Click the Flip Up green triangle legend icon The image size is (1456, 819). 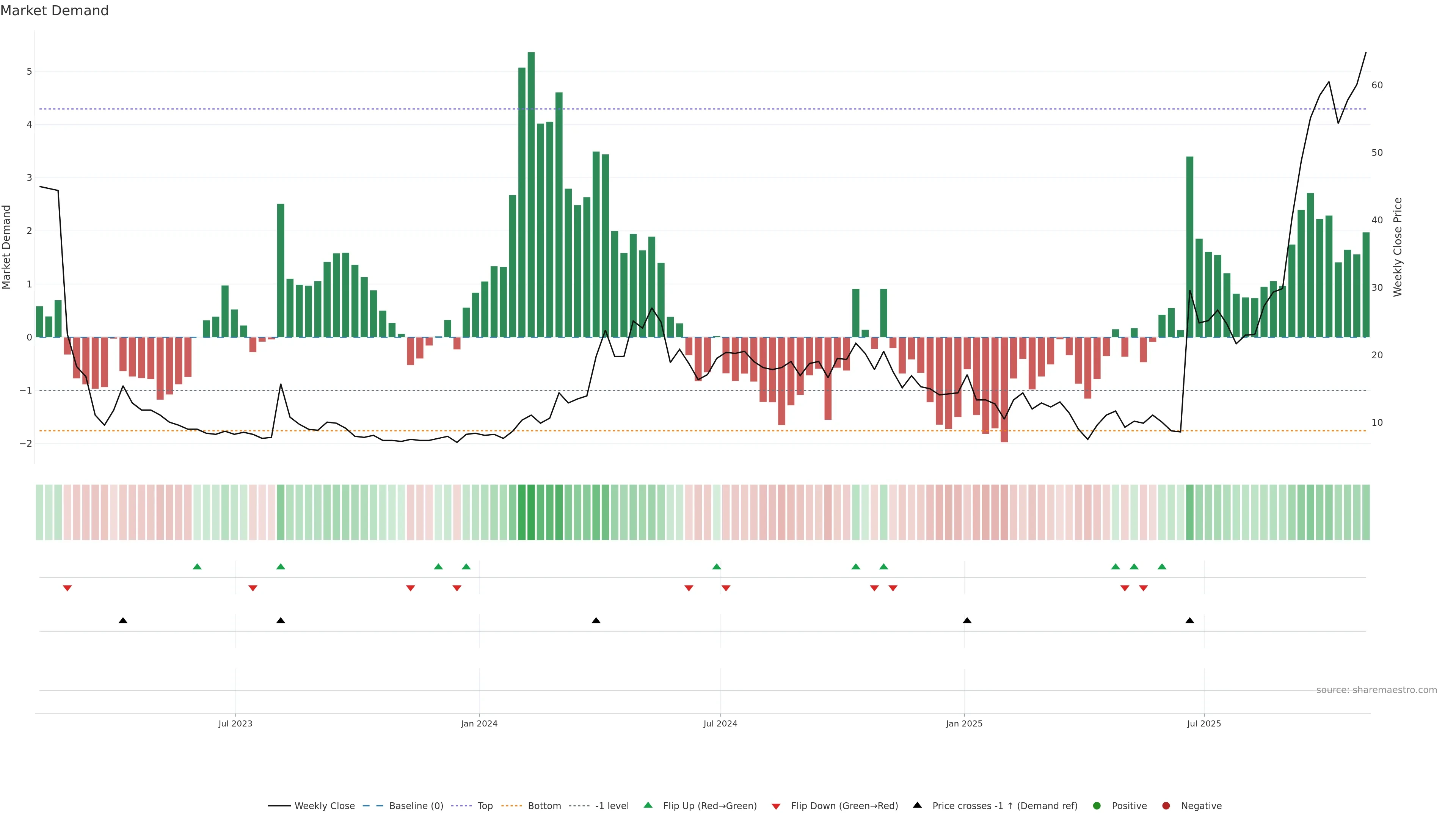coord(648,805)
